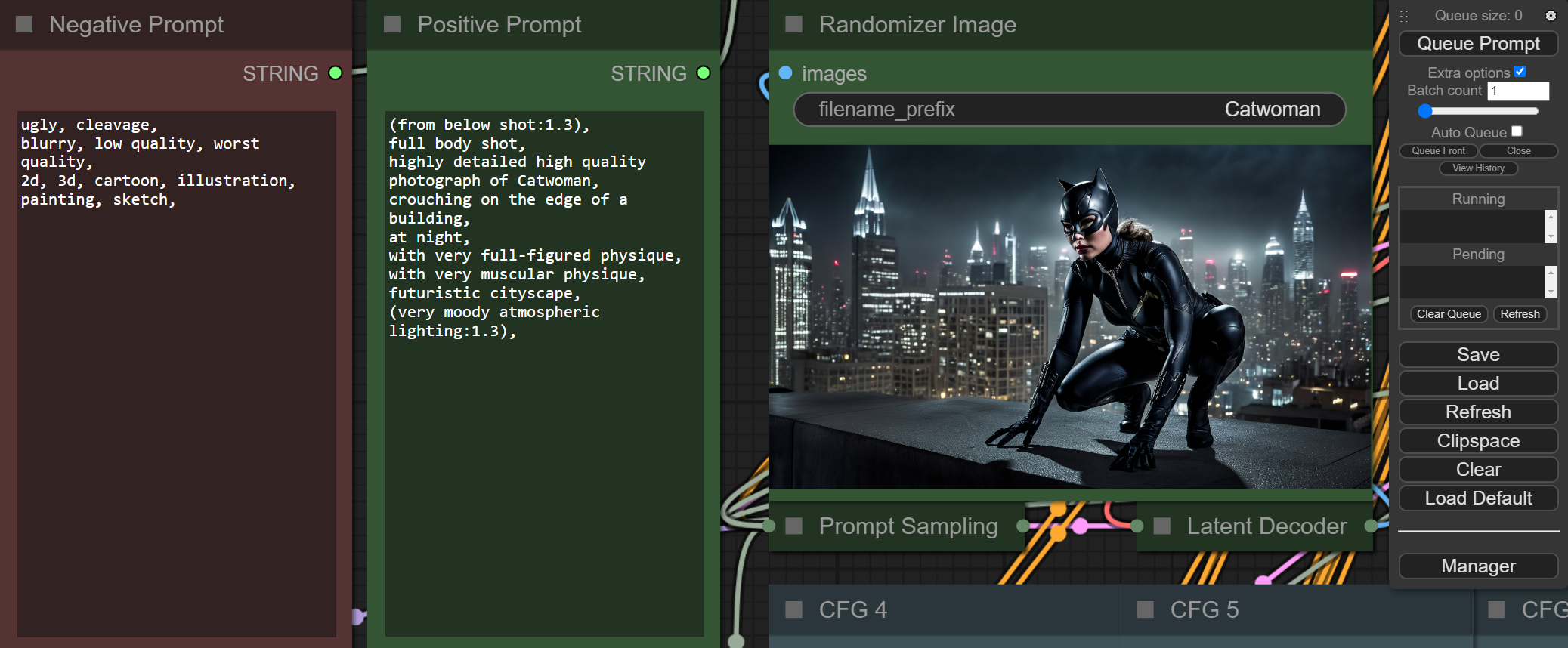Screen dimensions: 1568x648
Task: Collapse the Negative Prompt node using its title square
Action: 24,25
